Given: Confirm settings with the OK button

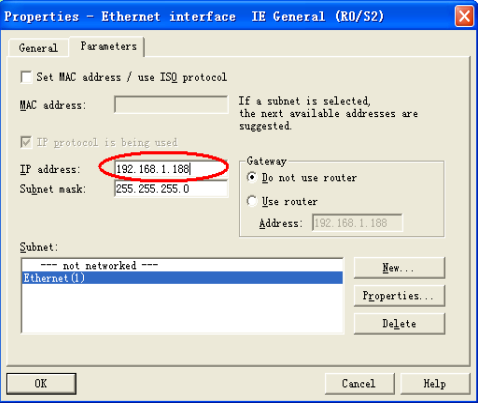Looking at the screenshot, I should pyautogui.click(x=41, y=383).
